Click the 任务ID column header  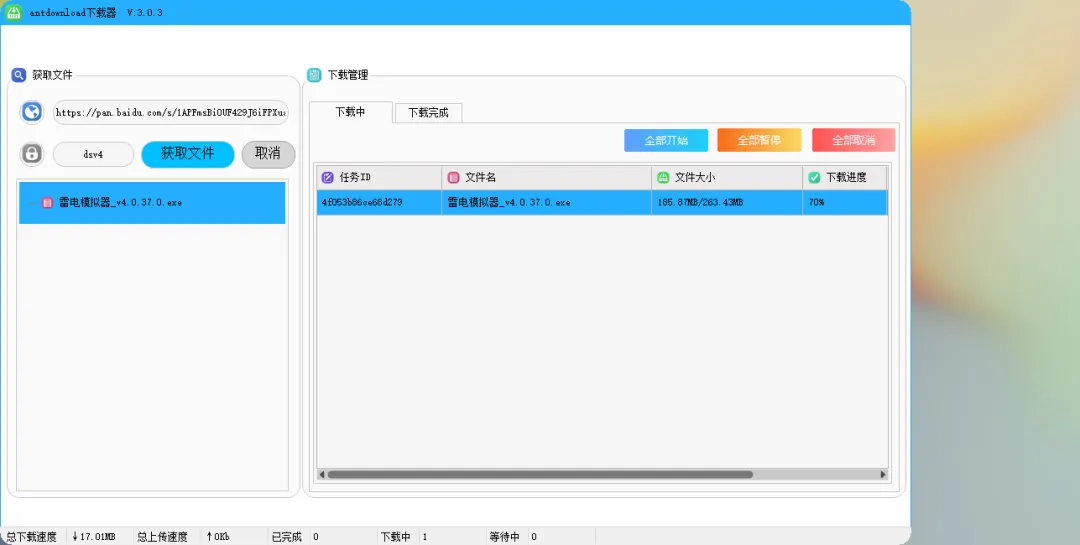point(379,178)
